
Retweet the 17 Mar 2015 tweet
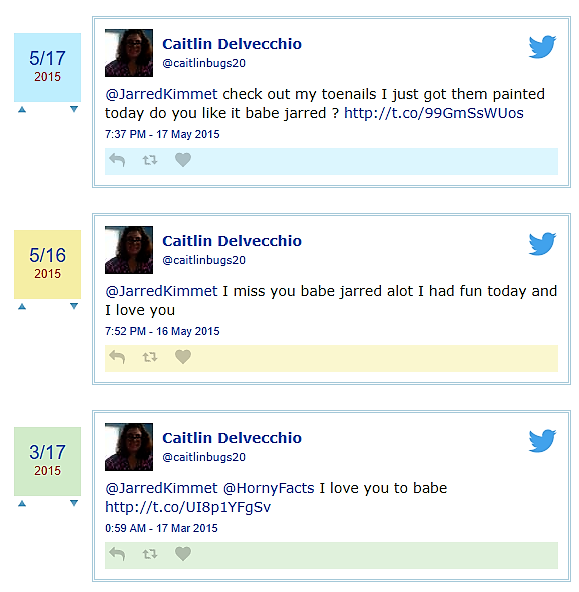[x=150, y=554]
